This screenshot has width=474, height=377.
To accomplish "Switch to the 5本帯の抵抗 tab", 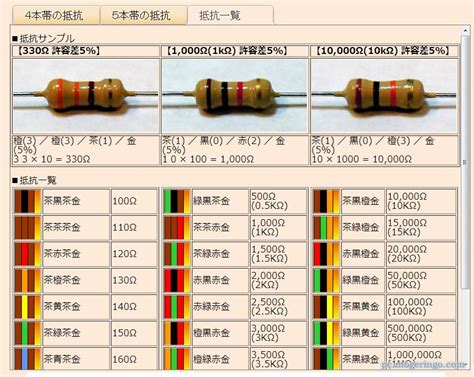I will point(143,15).
